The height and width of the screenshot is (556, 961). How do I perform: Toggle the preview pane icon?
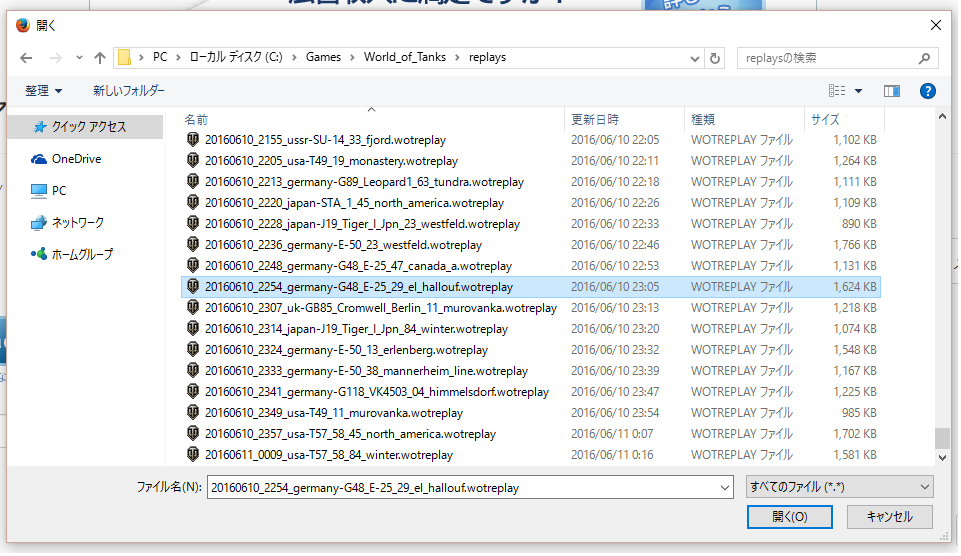(892, 91)
